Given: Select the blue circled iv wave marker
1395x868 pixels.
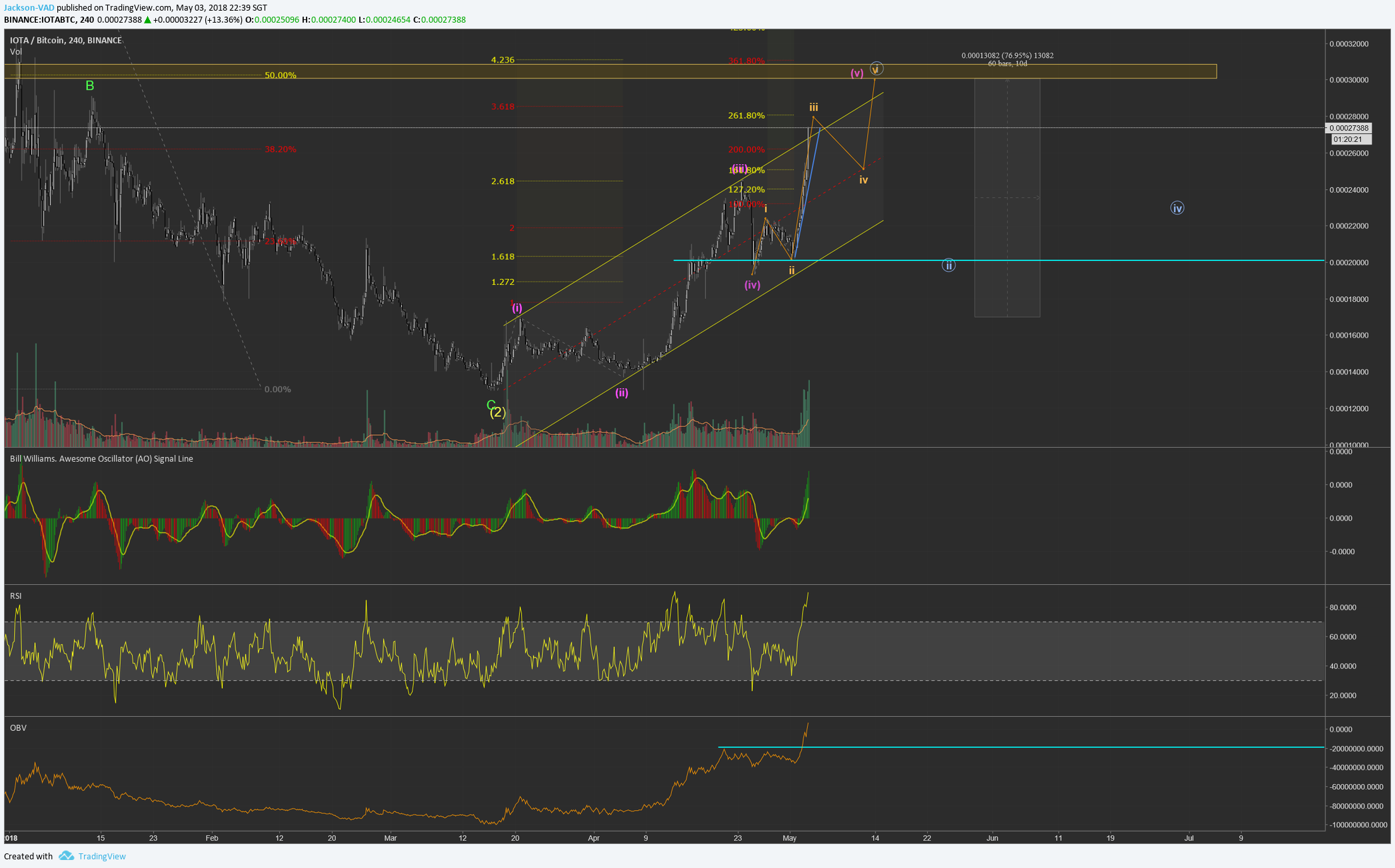Looking at the screenshot, I should pos(1177,208).
